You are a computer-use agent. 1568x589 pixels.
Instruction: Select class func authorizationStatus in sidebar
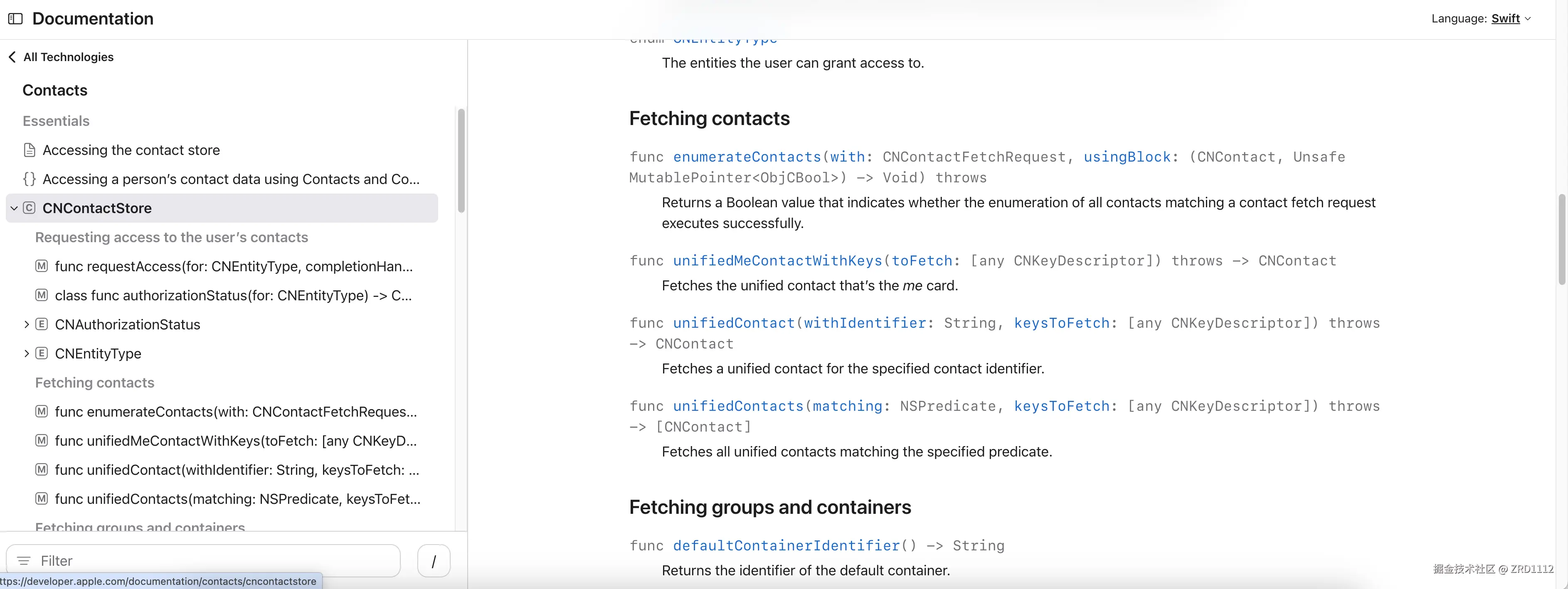pos(233,296)
